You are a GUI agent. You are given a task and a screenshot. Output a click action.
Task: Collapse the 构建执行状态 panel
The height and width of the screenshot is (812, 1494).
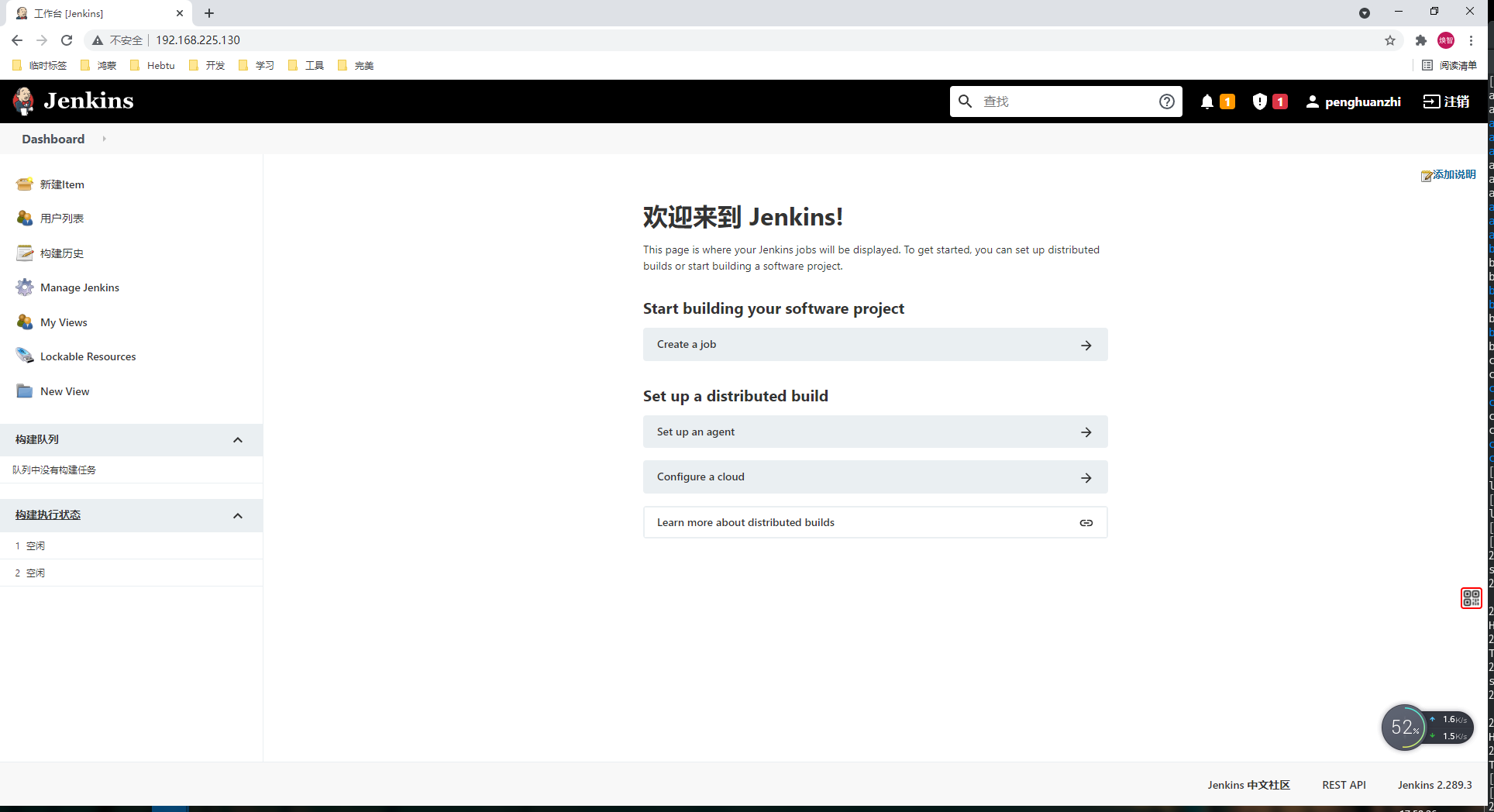point(238,516)
